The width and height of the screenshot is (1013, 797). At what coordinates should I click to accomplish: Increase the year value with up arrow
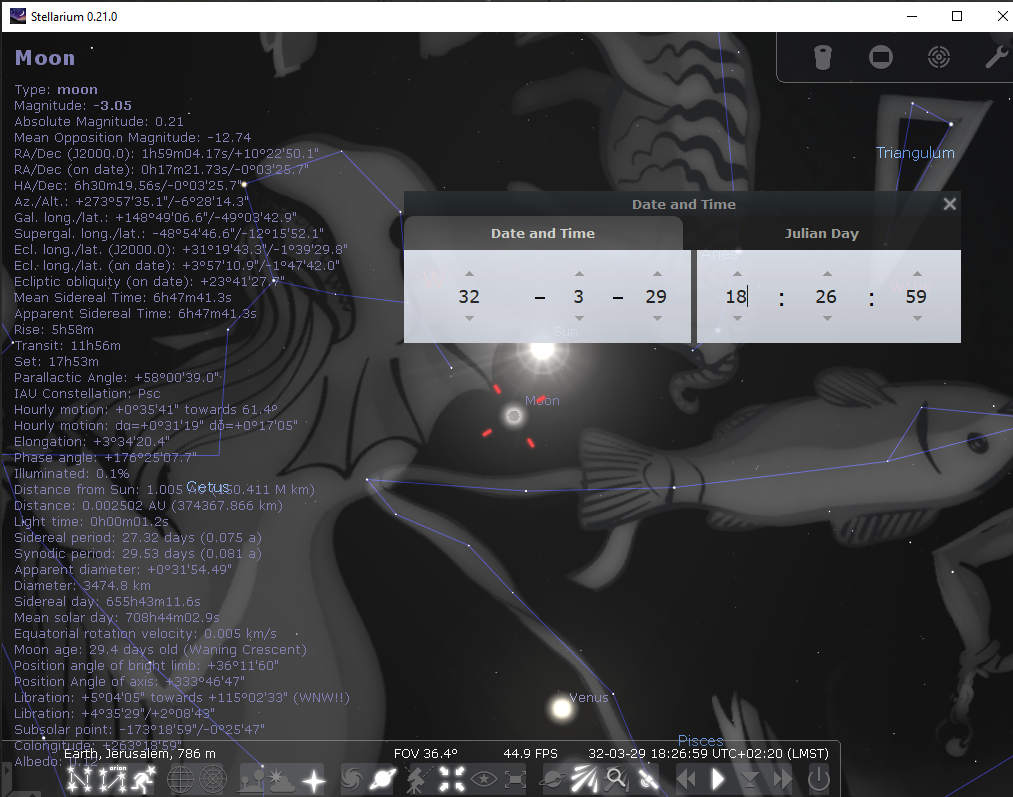pos(469,273)
